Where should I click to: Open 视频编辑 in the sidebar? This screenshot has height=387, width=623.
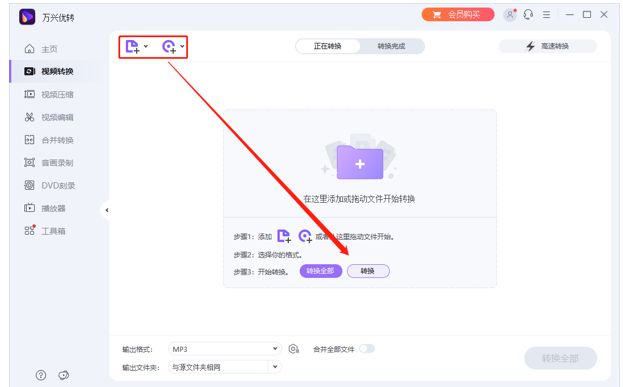tap(57, 117)
